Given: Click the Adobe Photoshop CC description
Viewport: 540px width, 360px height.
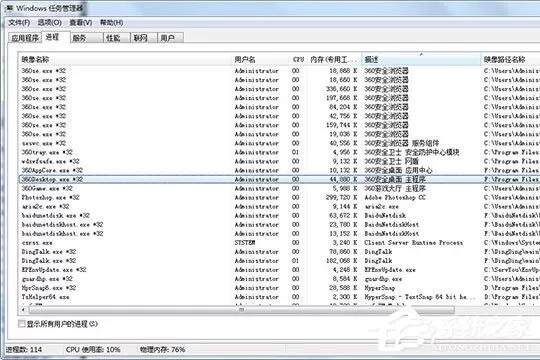Looking at the screenshot, I should [x=395, y=197].
